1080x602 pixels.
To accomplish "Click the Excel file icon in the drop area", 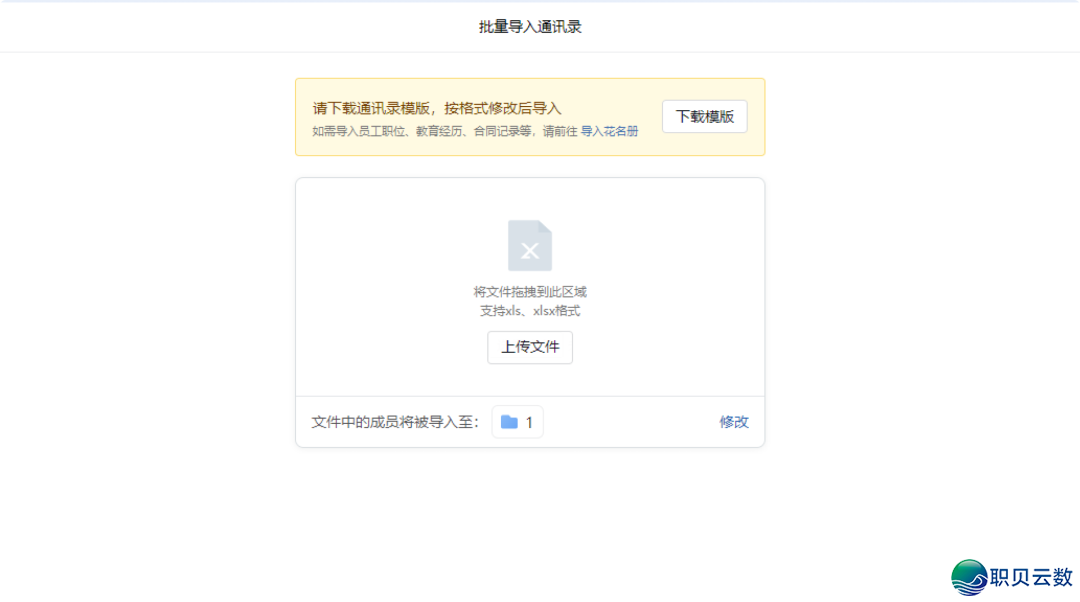I will (530, 245).
